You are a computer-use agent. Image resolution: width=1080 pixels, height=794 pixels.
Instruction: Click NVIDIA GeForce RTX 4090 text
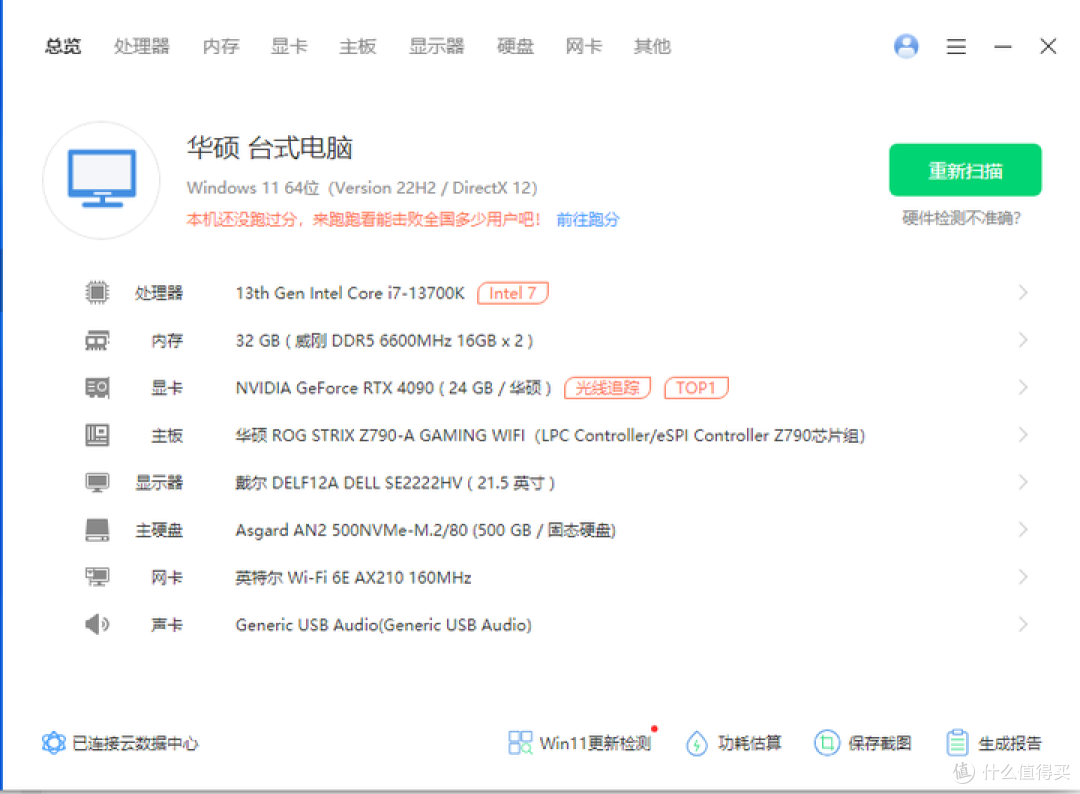click(394, 388)
